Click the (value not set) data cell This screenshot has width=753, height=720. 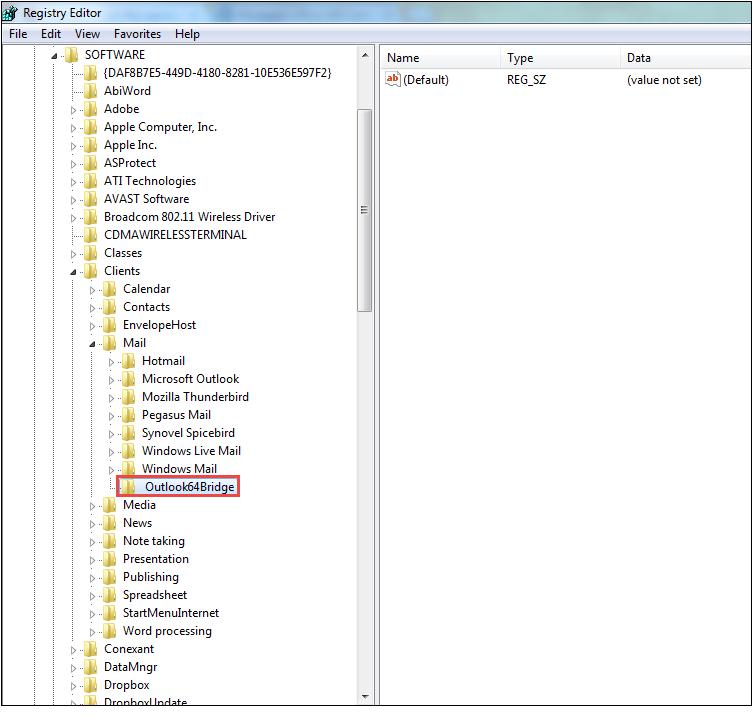click(664, 80)
